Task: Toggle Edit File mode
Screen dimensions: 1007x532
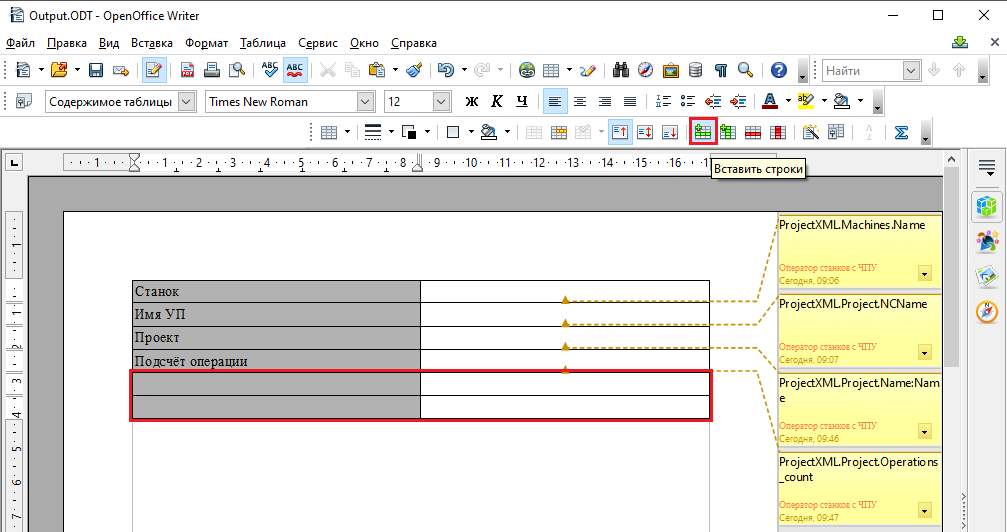Action: pyautogui.click(x=154, y=70)
